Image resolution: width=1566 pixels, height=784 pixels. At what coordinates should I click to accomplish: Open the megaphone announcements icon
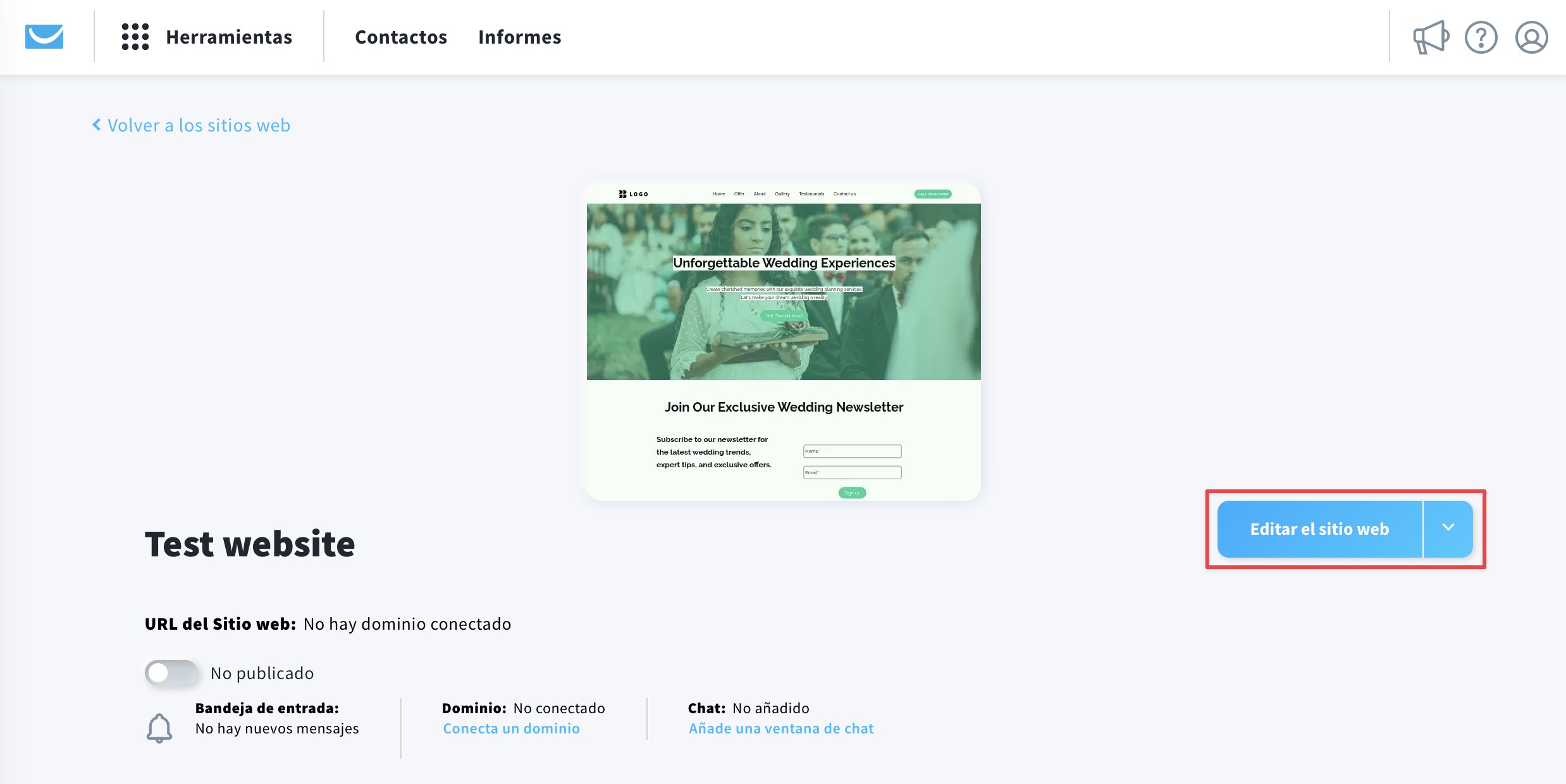1431,37
